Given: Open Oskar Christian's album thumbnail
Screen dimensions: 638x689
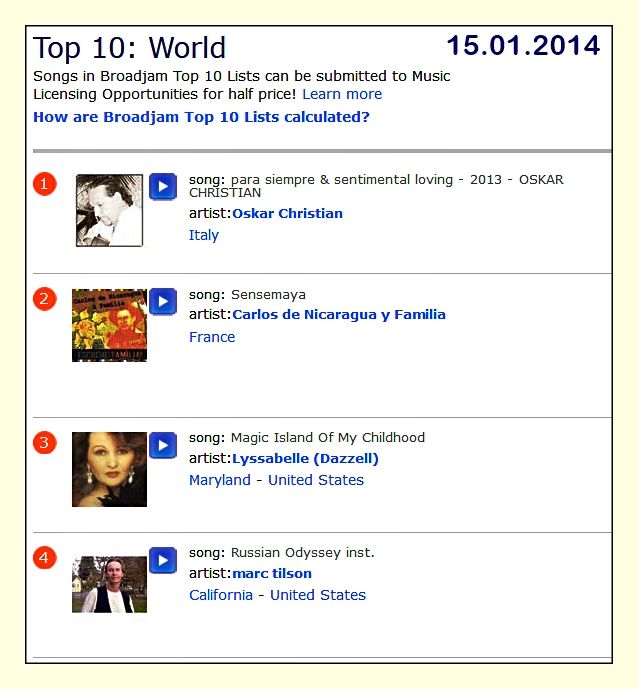Looking at the screenshot, I should pyautogui.click(x=109, y=210).
